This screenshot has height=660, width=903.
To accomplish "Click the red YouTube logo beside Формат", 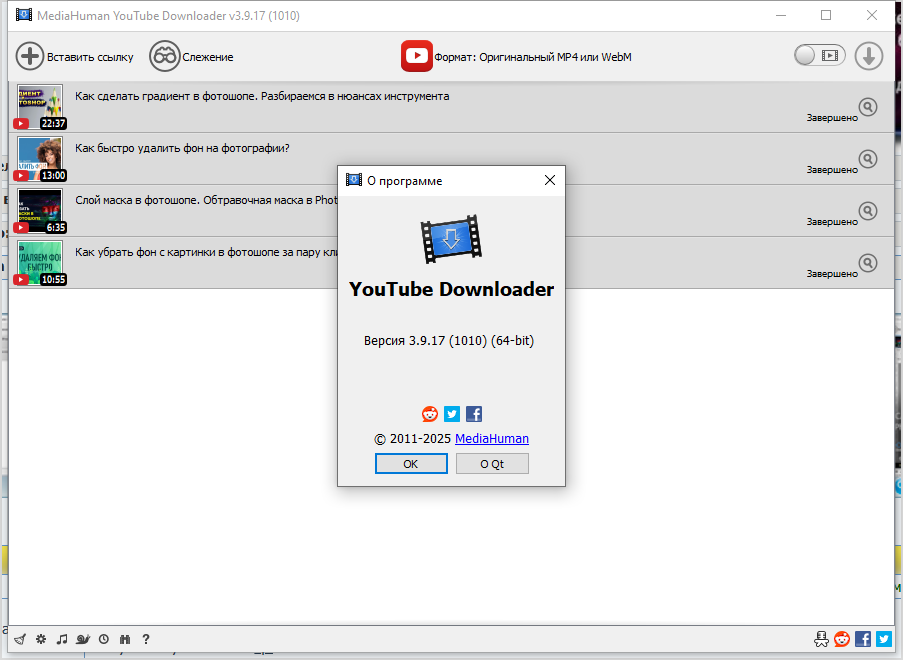I will (x=417, y=56).
